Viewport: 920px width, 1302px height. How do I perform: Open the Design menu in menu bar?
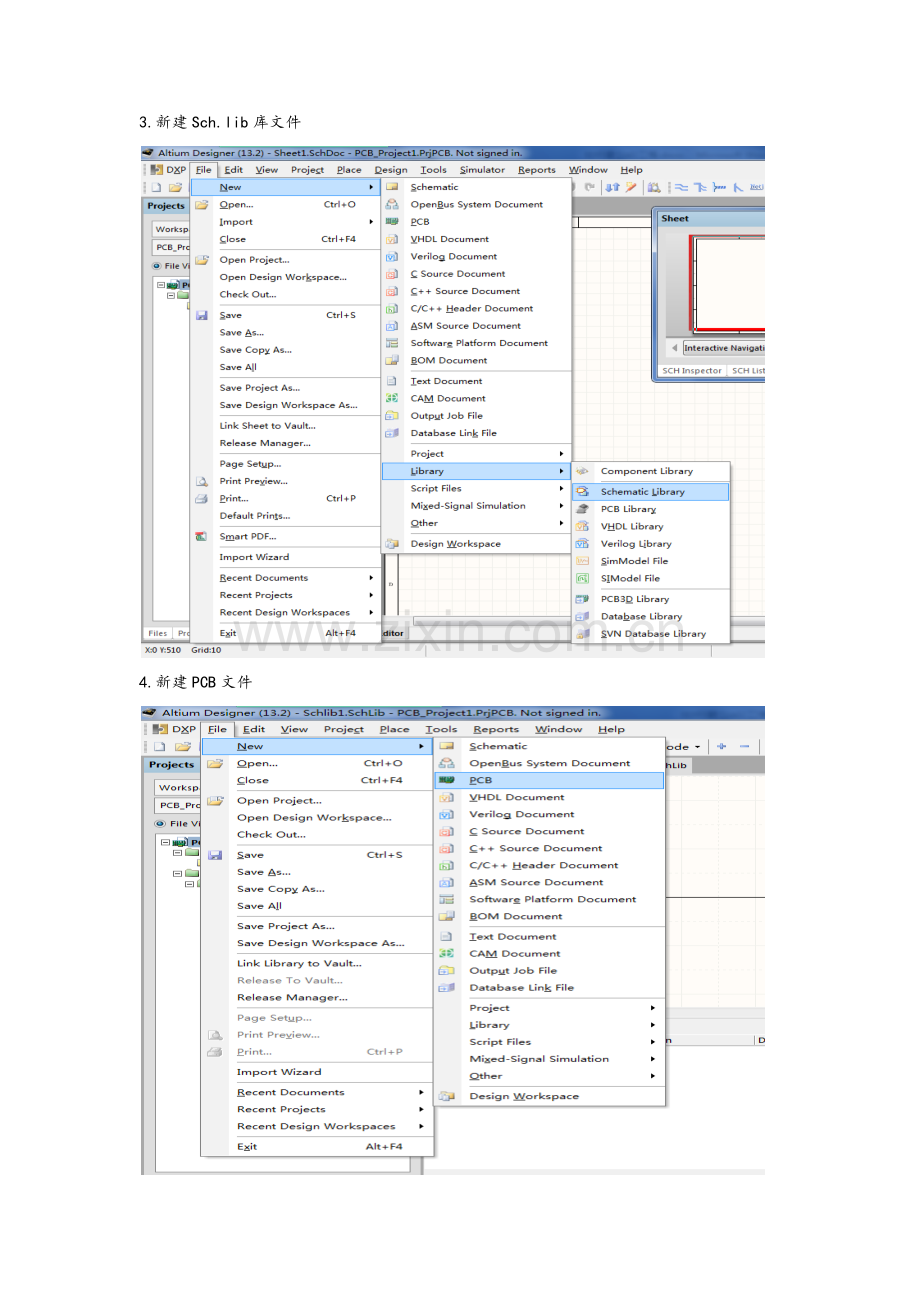coord(391,170)
